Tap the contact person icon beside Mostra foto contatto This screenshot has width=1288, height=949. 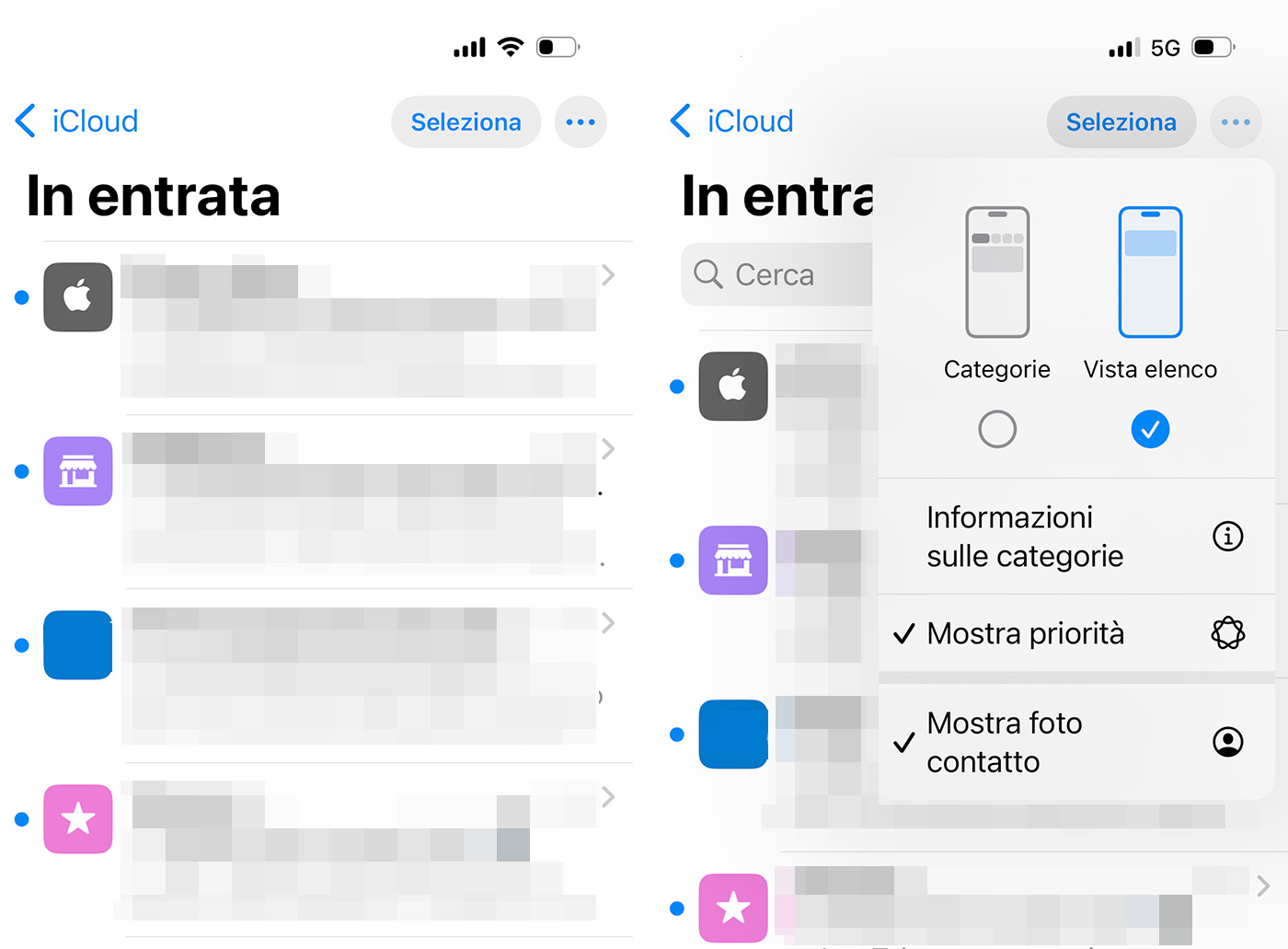tap(1227, 742)
